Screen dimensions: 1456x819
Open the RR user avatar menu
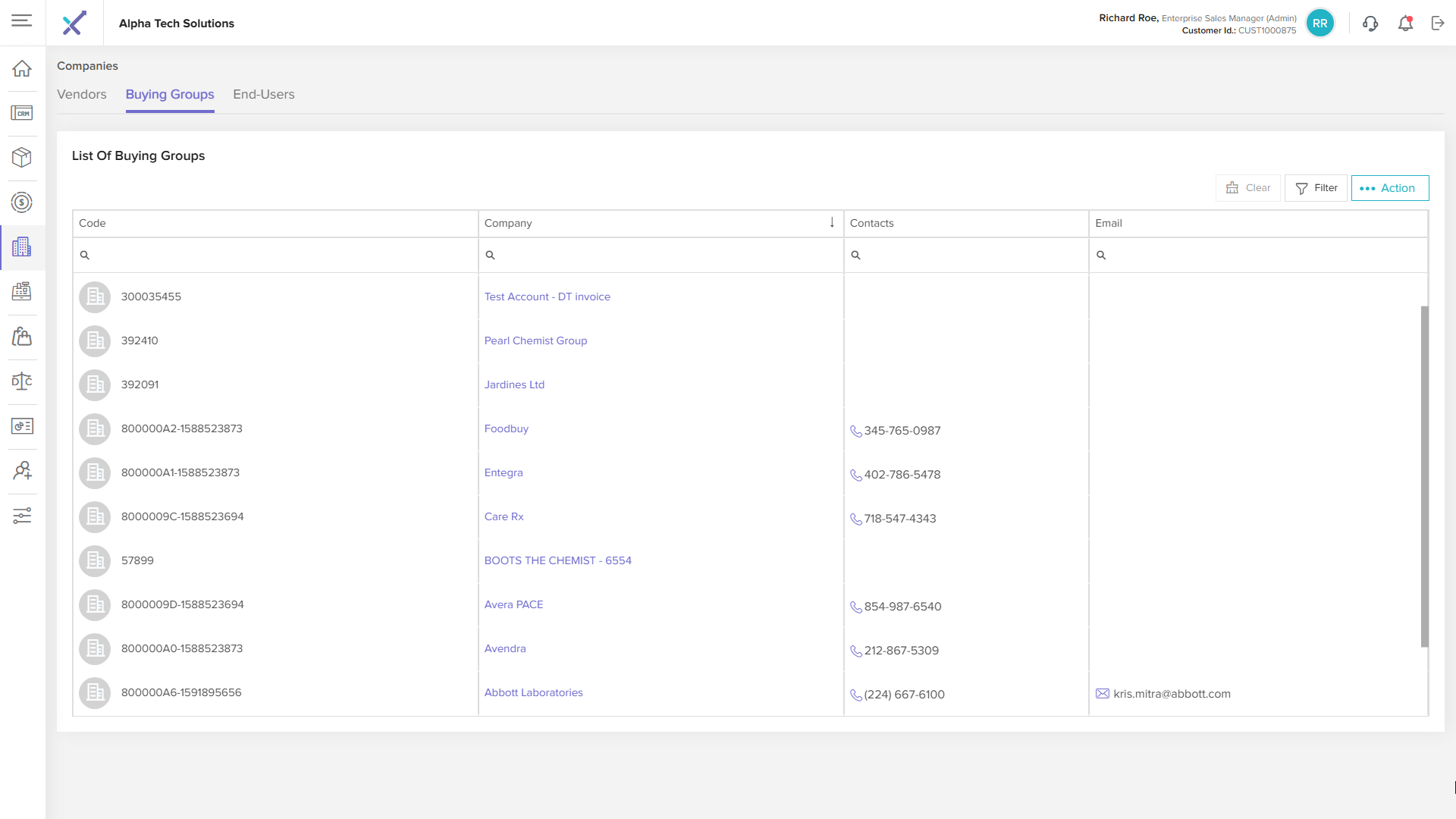tap(1319, 24)
